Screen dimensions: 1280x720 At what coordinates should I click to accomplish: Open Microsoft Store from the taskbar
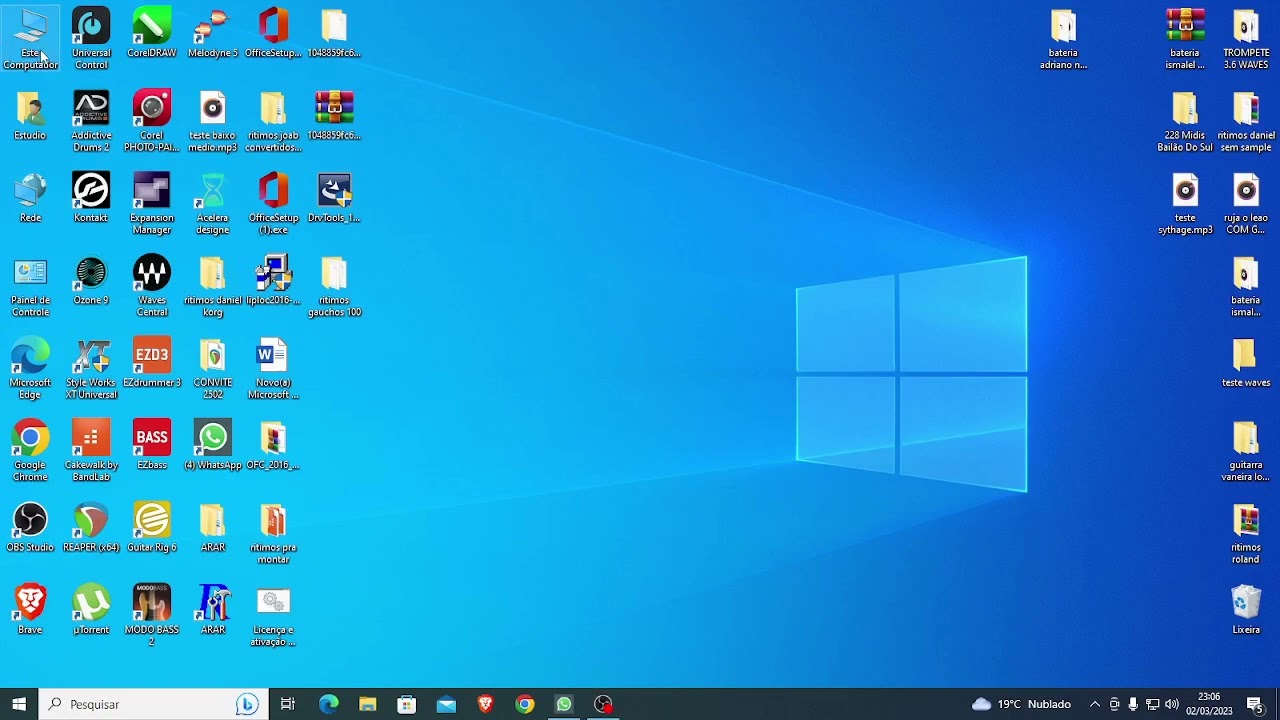click(407, 704)
